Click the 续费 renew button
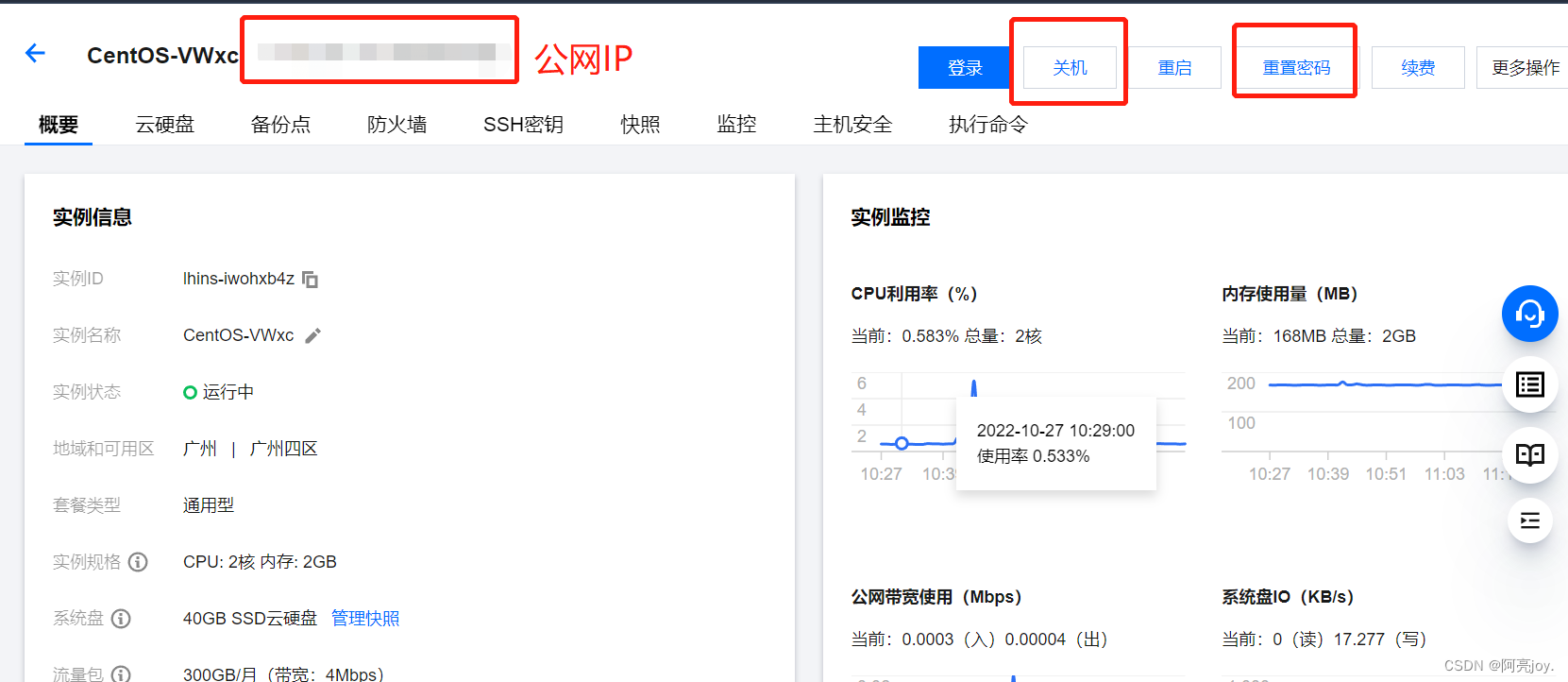Image resolution: width=1568 pixels, height=682 pixels. tap(1418, 68)
